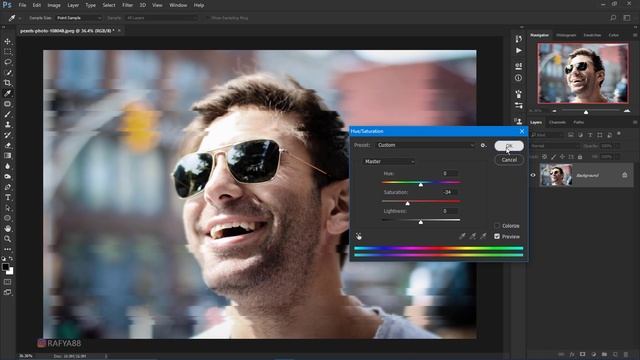The width and height of the screenshot is (640, 360).
Task: Toggle Lock image pixels brush icon
Action: tap(553, 157)
